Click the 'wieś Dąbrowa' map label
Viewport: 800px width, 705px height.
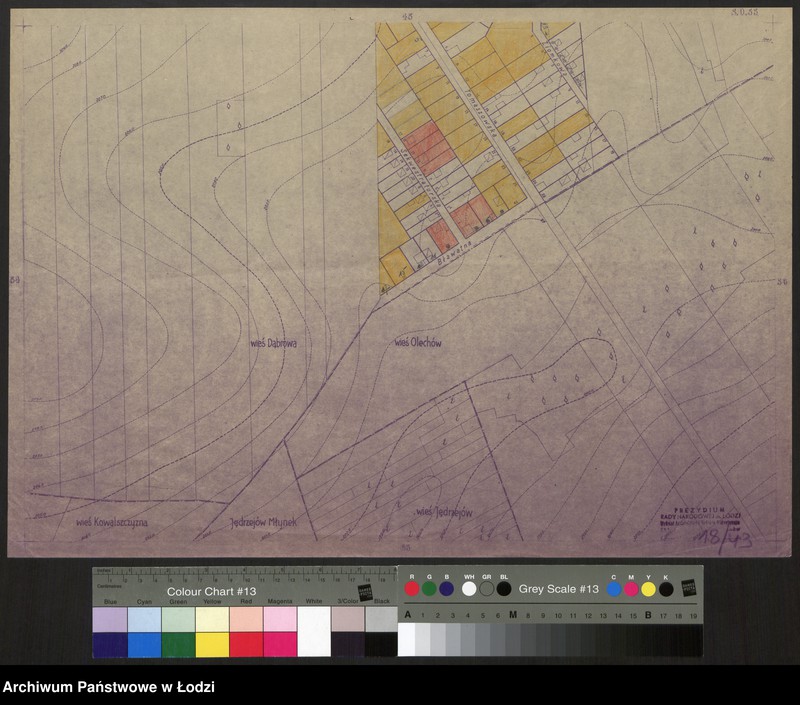[x=266, y=343]
